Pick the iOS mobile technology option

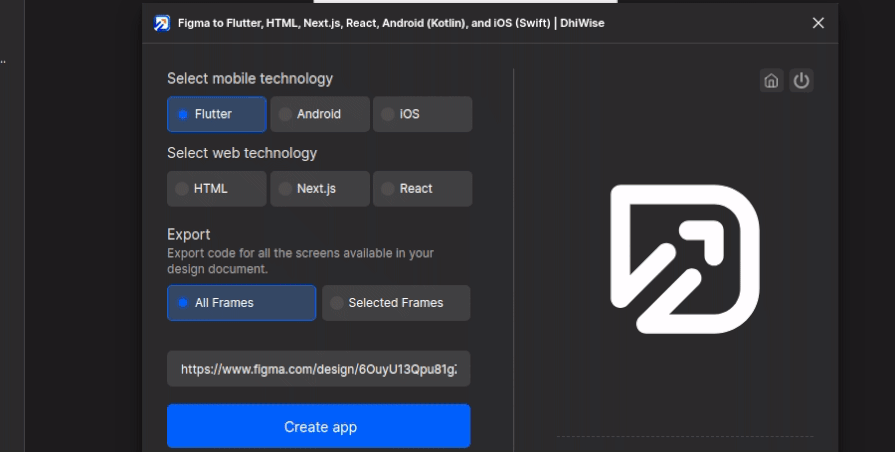pos(422,115)
